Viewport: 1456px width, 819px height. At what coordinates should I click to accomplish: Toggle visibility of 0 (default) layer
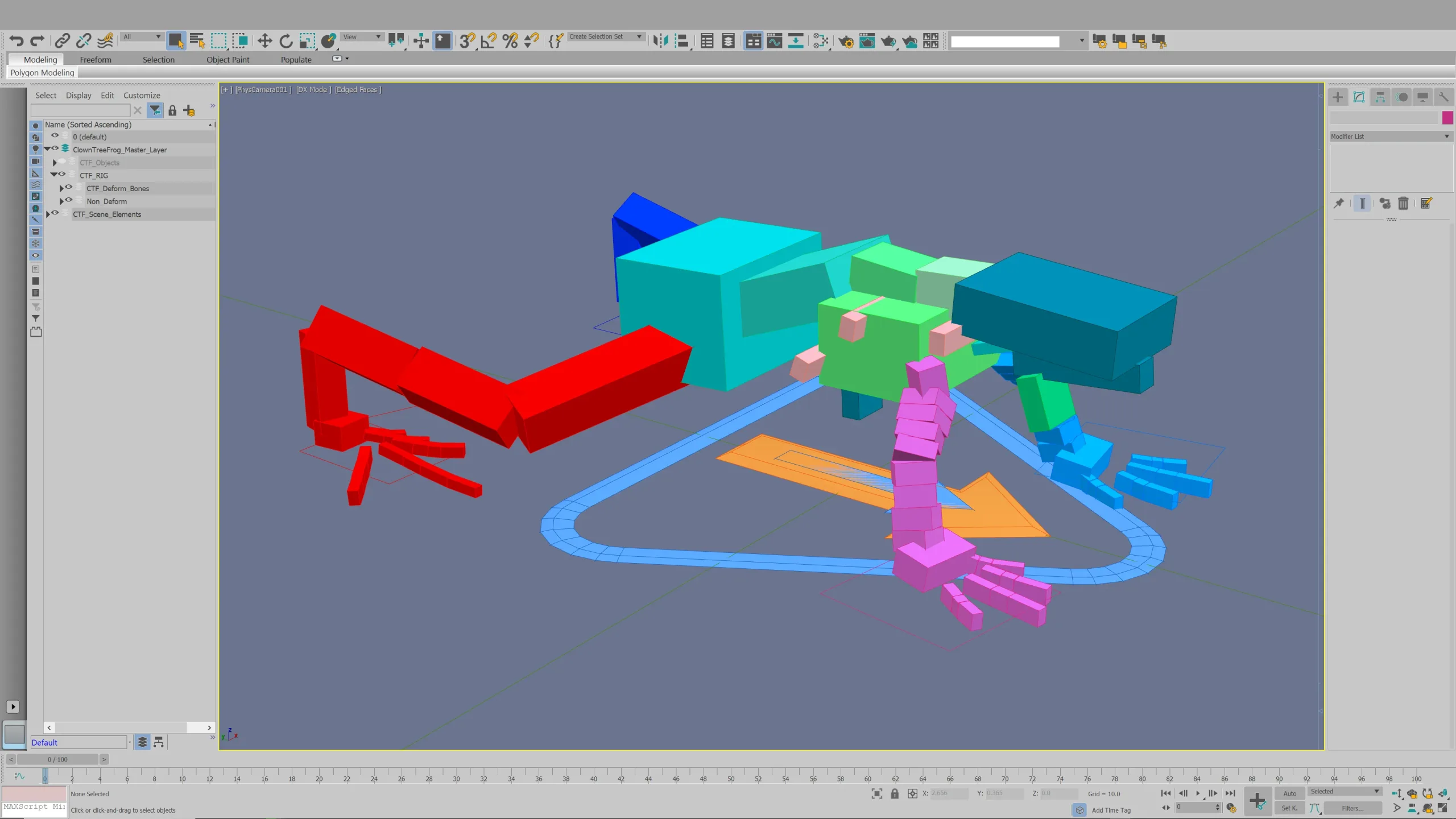click(55, 136)
